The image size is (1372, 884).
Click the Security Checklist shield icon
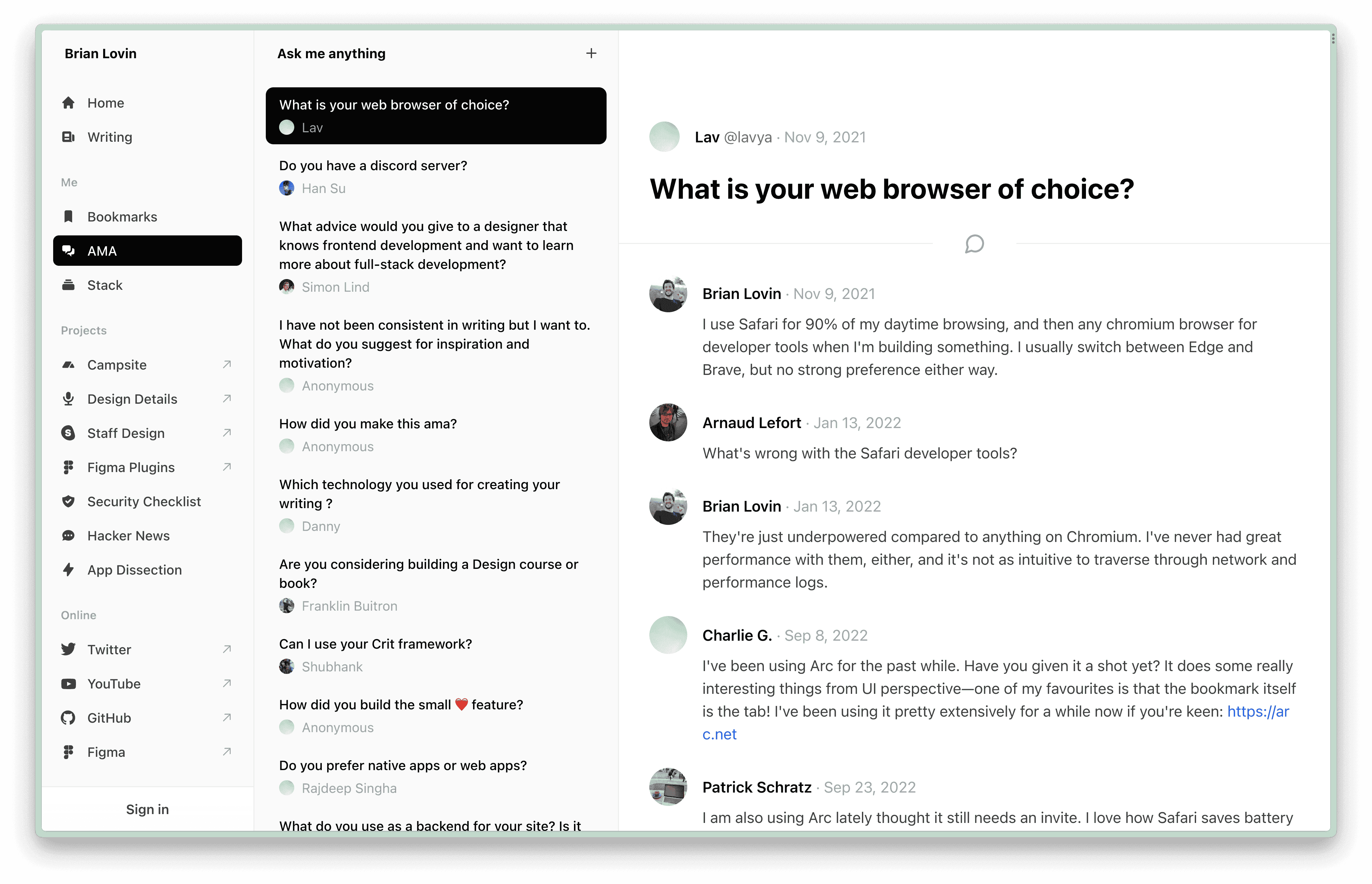point(68,501)
